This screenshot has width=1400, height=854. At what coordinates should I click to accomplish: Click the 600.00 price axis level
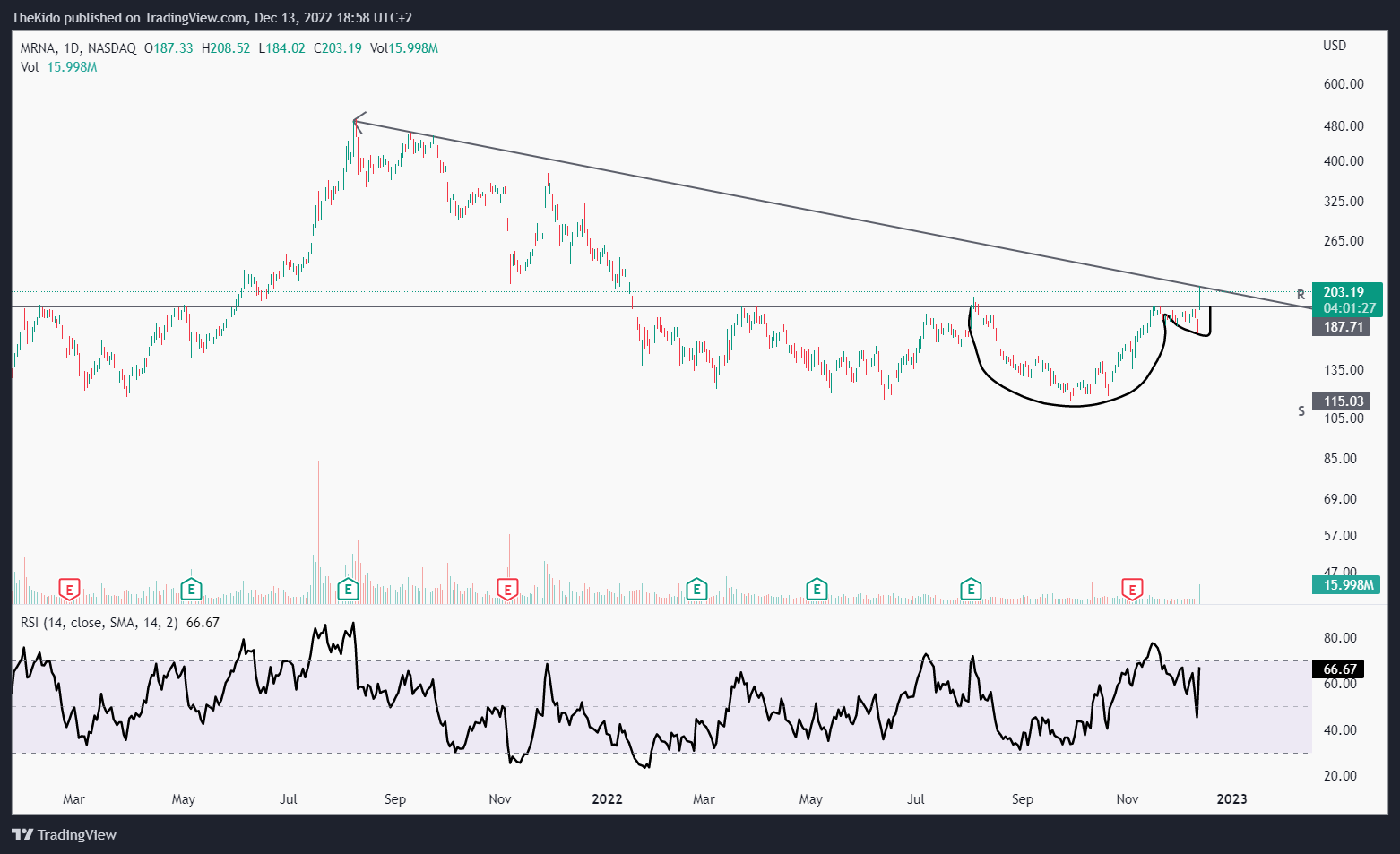click(x=1344, y=84)
